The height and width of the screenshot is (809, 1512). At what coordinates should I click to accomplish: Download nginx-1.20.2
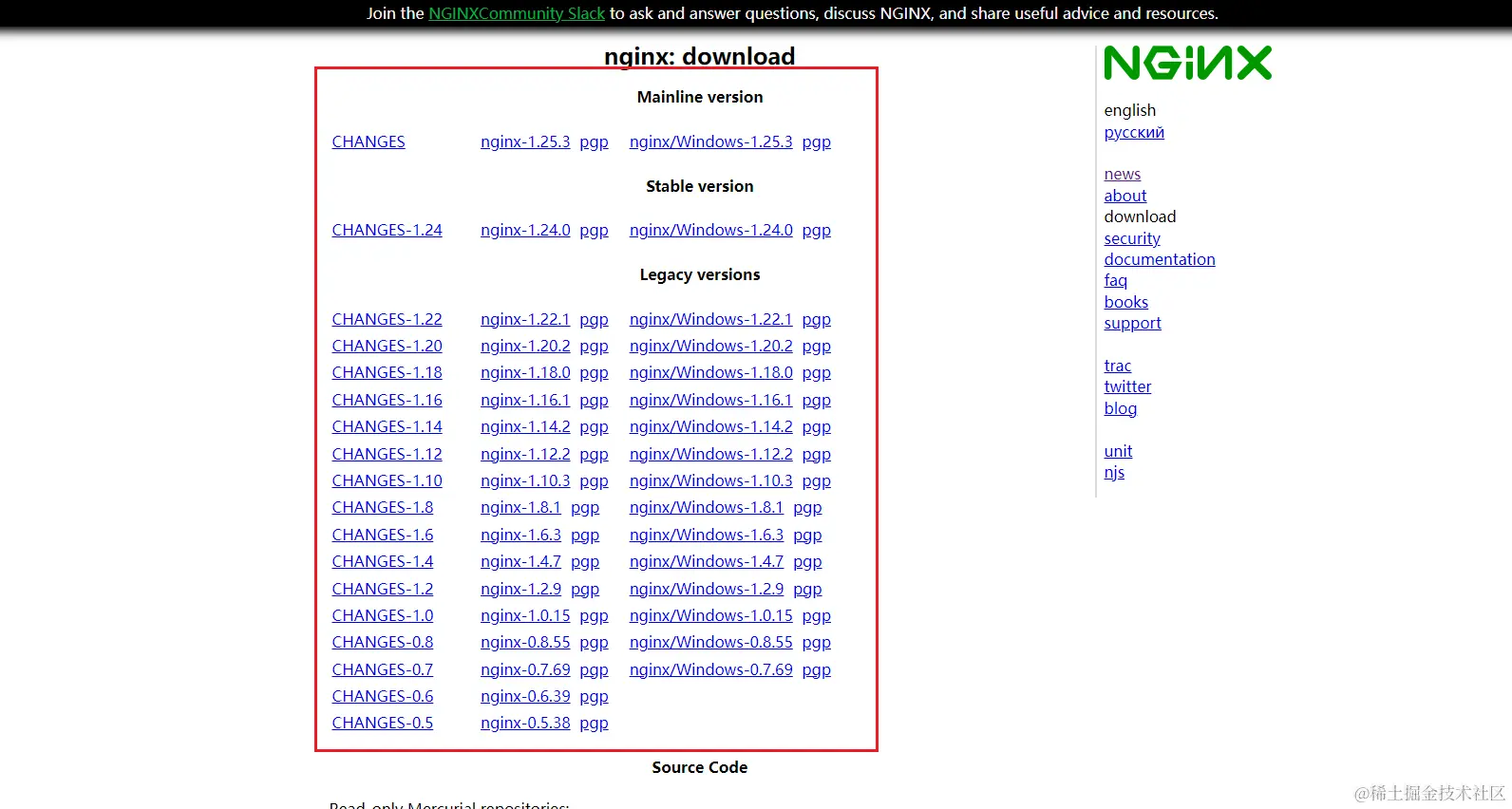point(525,346)
